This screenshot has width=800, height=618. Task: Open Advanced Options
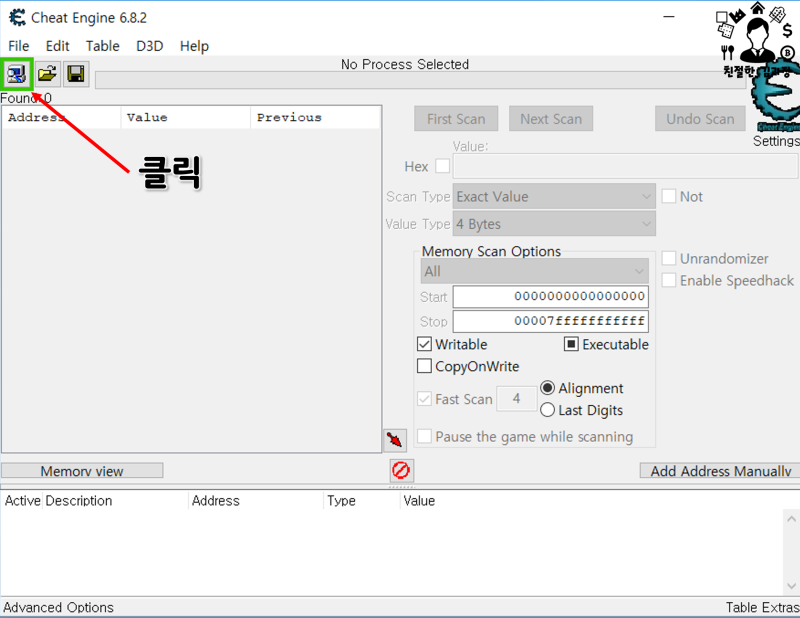(59, 607)
